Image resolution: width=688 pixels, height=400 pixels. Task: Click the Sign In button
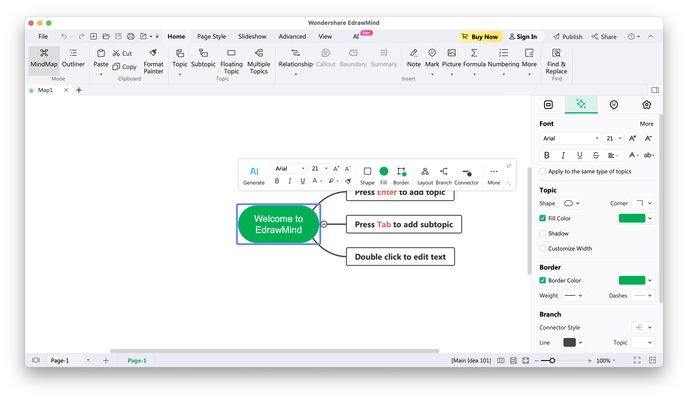click(523, 37)
